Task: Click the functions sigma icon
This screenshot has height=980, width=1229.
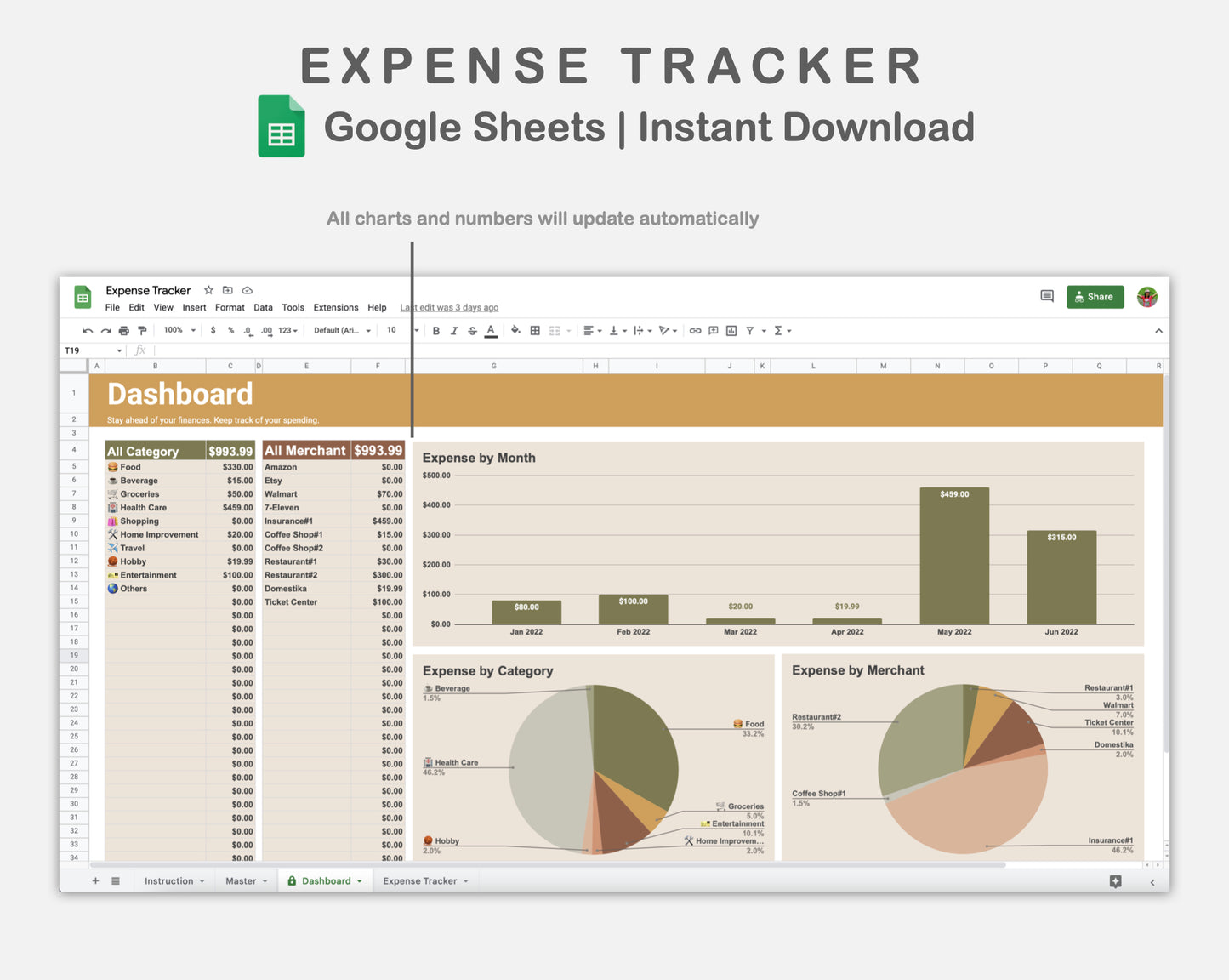Action: (779, 330)
